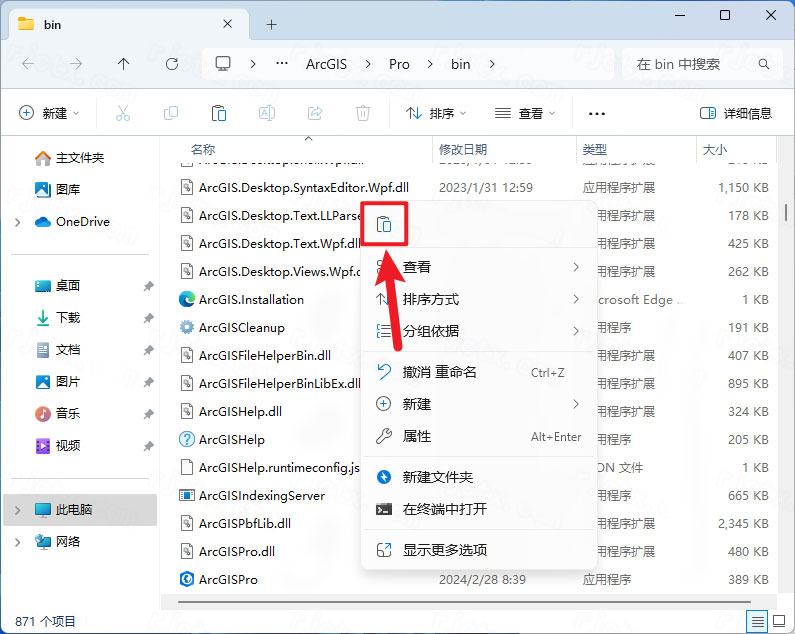Go up one folder level
This screenshot has height=634, width=795.
[124, 64]
